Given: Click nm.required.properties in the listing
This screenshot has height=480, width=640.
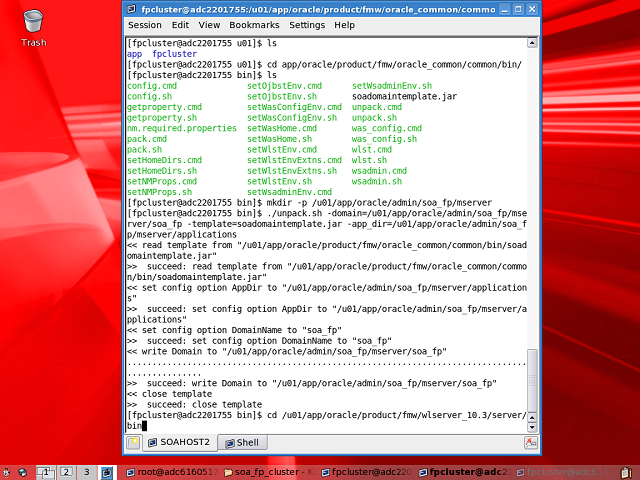Looking at the screenshot, I should tap(182, 129).
